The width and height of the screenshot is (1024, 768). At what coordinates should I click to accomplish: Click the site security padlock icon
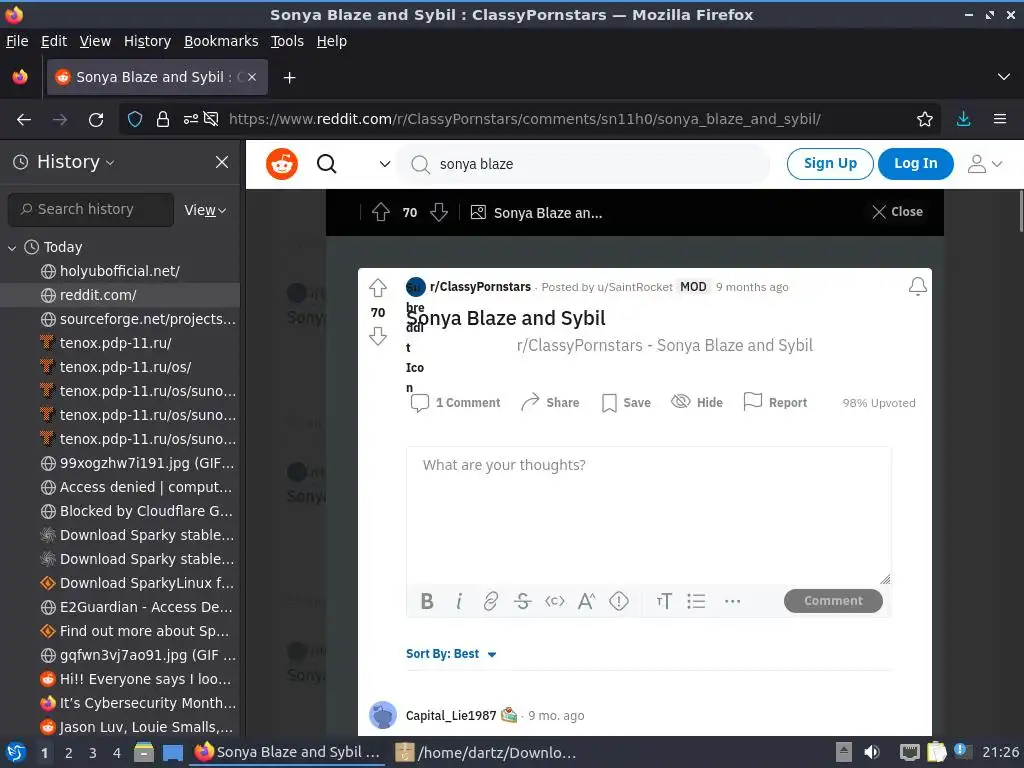[x=163, y=120]
